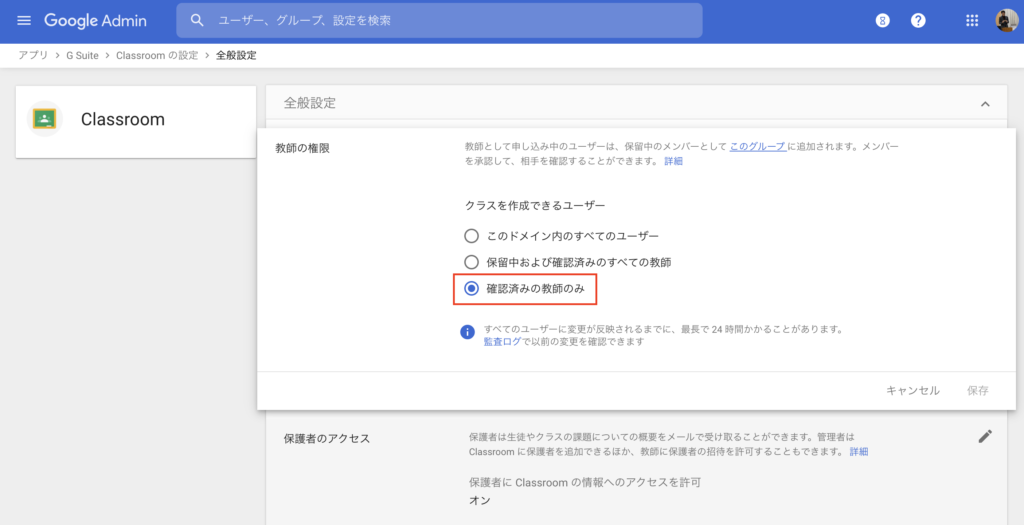The width and height of the screenshot is (1024, 525).
Task: Open the help question mark icon
Action: pyautogui.click(x=918, y=20)
